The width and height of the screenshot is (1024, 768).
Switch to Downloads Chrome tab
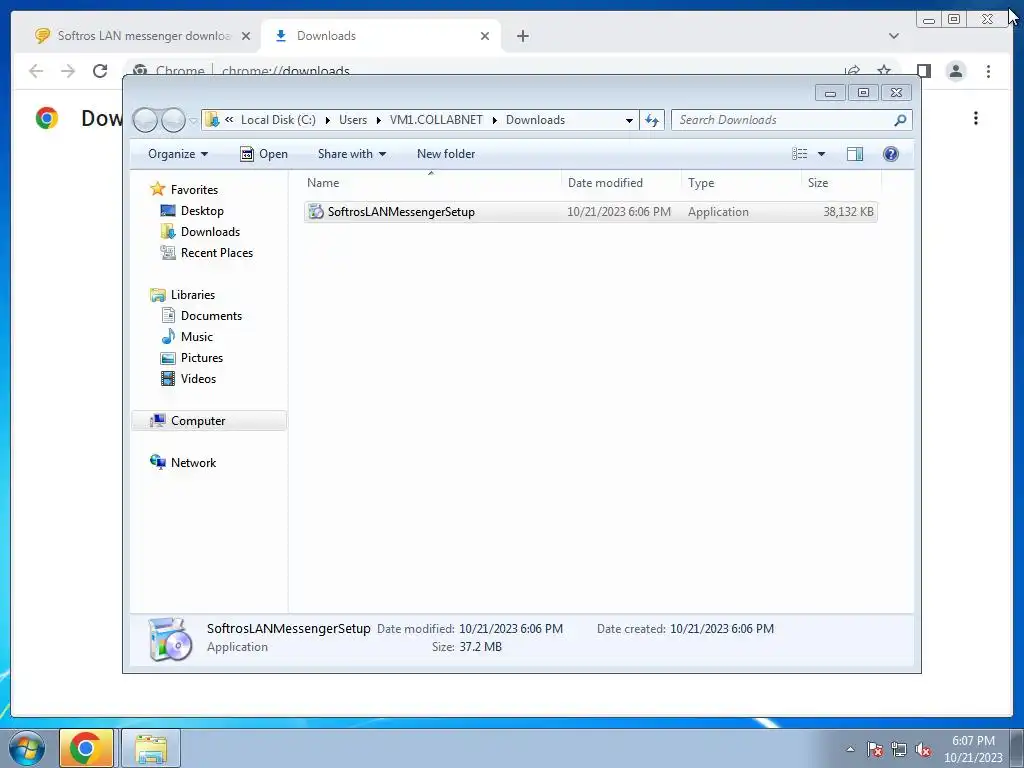381,36
